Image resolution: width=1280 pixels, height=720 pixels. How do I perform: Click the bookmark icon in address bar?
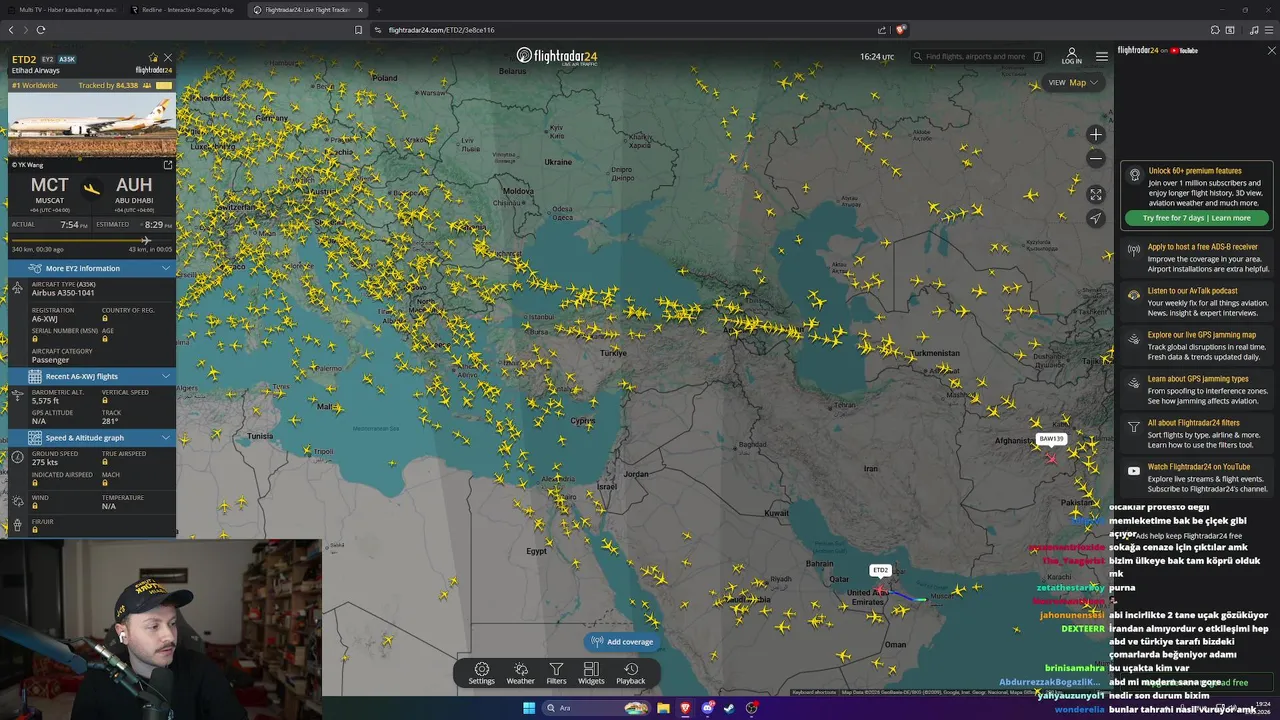tap(359, 30)
